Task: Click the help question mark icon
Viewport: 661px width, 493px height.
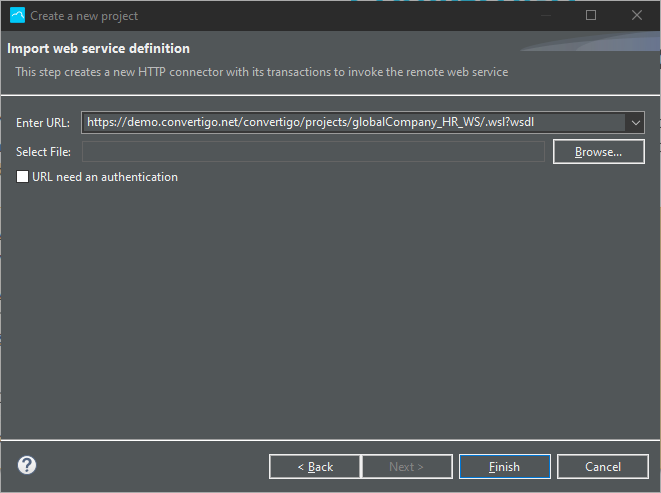Action: (27, 466)
